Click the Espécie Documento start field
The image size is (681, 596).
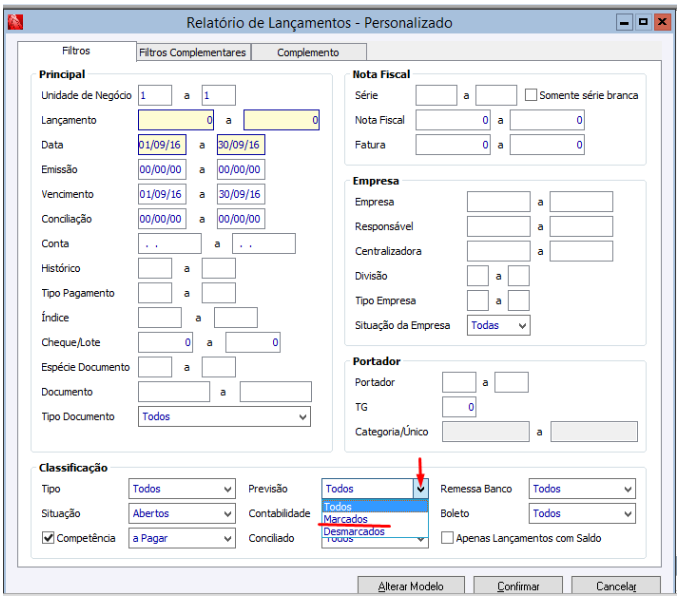(155, 368)
